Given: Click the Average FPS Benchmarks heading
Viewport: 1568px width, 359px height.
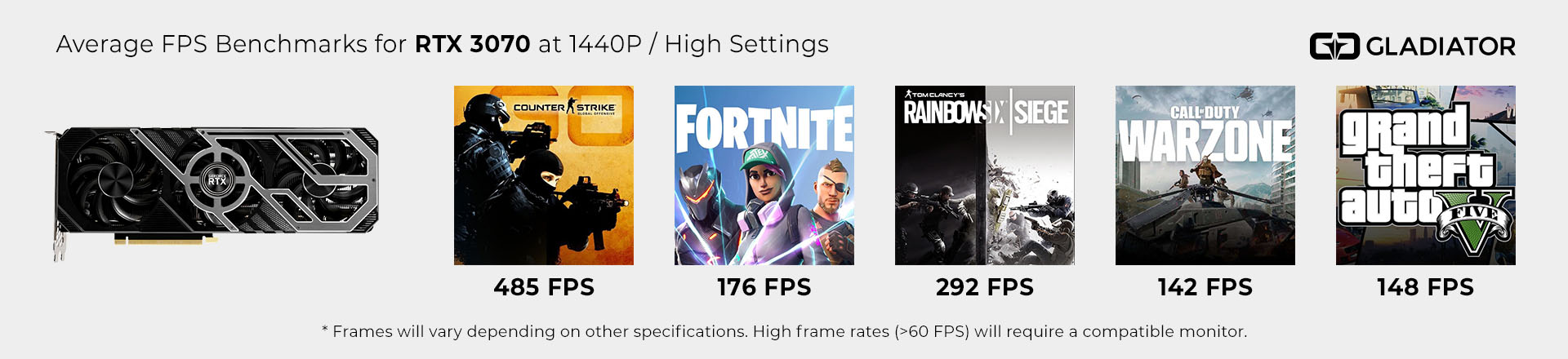Looking at the screenshot, I should (x=231, y=44).
